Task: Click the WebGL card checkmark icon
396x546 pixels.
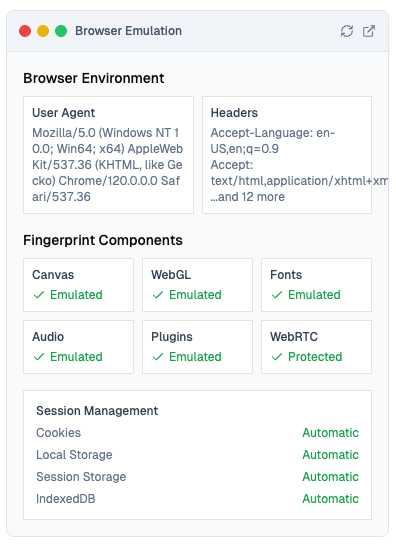Action: (158, 295)
